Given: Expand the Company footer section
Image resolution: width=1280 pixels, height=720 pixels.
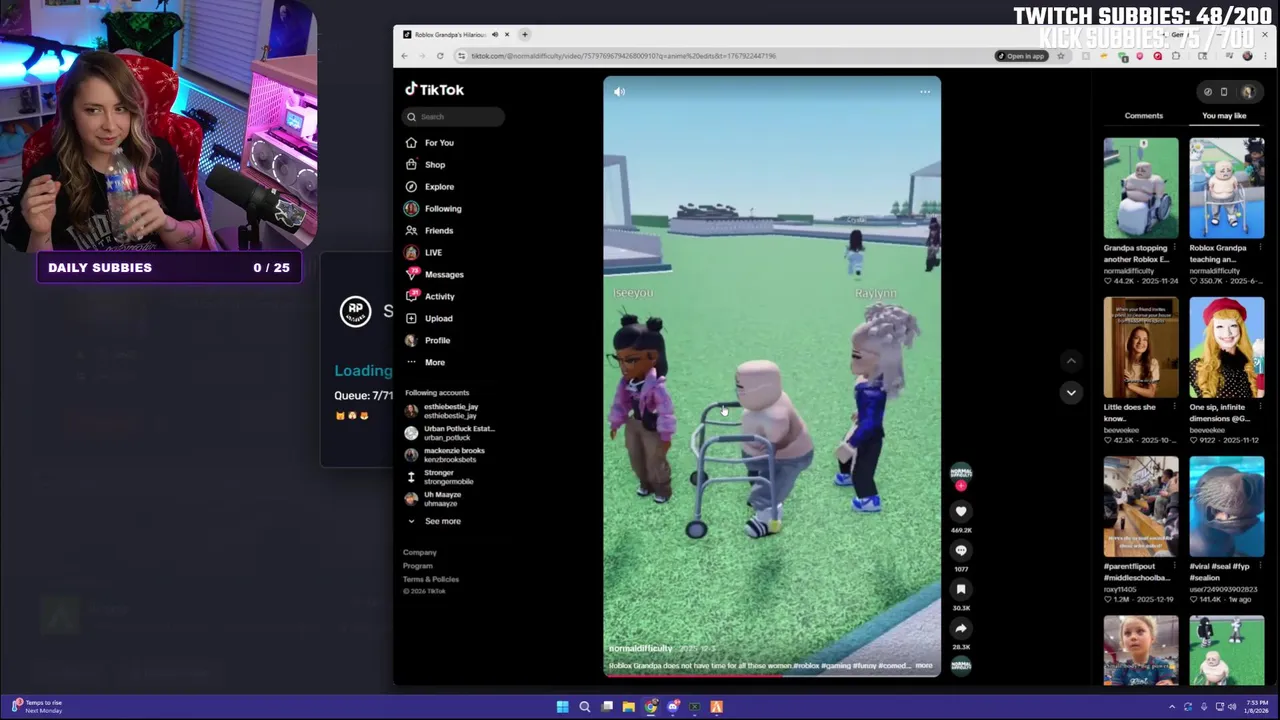Looking at the screenshot, I should point(420,552).
